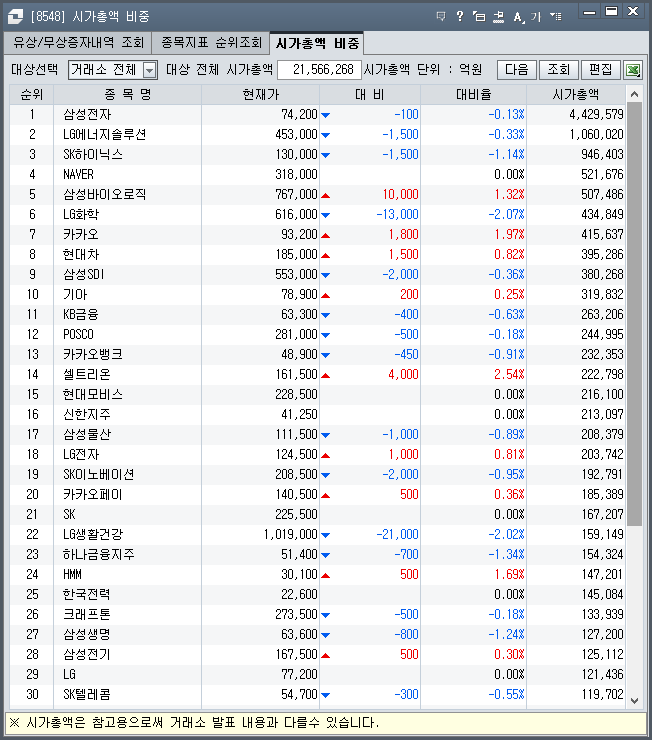Click the detach window icon
This screenshot has width=652, height=740.
(479, 17)
